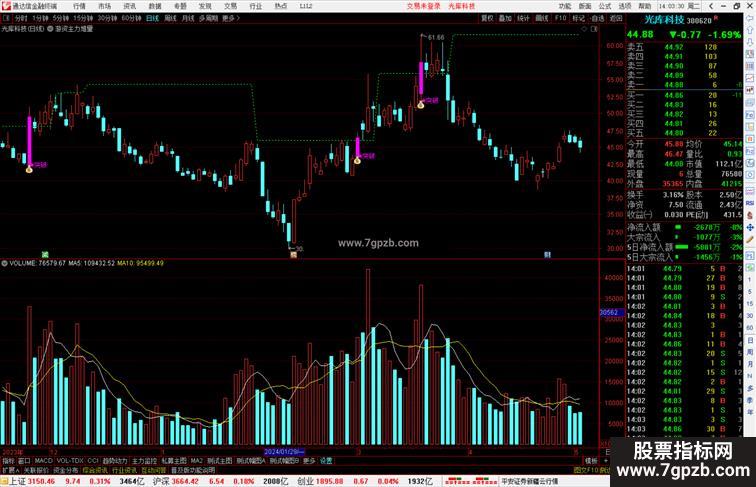This screenshot has width=756, height=487.
Task: Open the 资讯 menu
Action: click(x=129, y=6)
